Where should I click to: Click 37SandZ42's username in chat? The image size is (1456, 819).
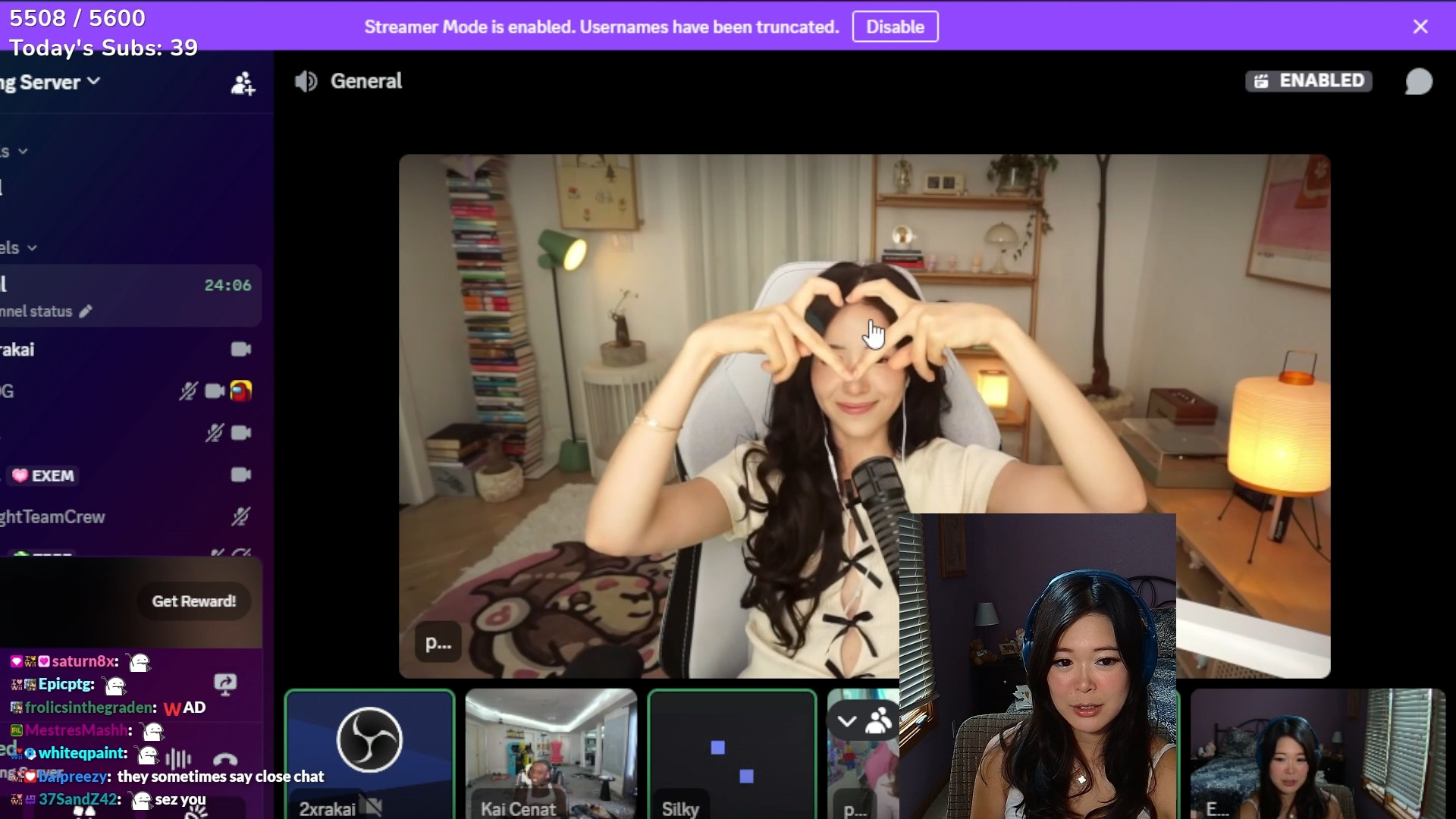pyautogui.click(x=78, y=799)
